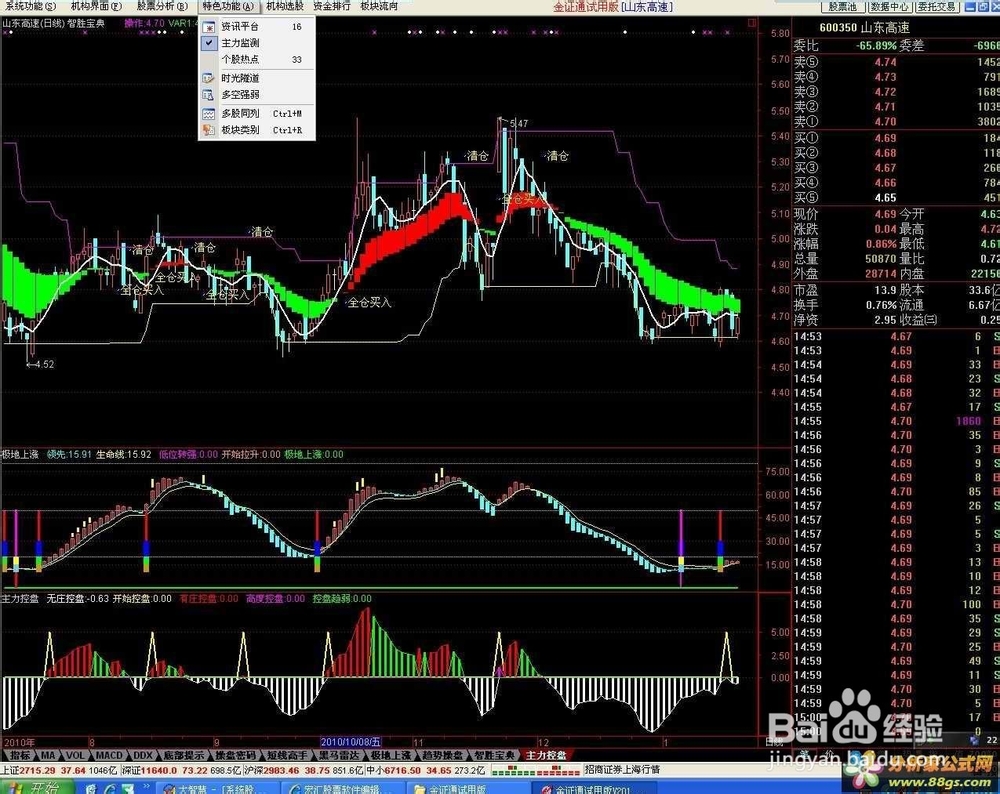Click the 数据中心 button
This screenshot has height=794, width=1000.
890,6
